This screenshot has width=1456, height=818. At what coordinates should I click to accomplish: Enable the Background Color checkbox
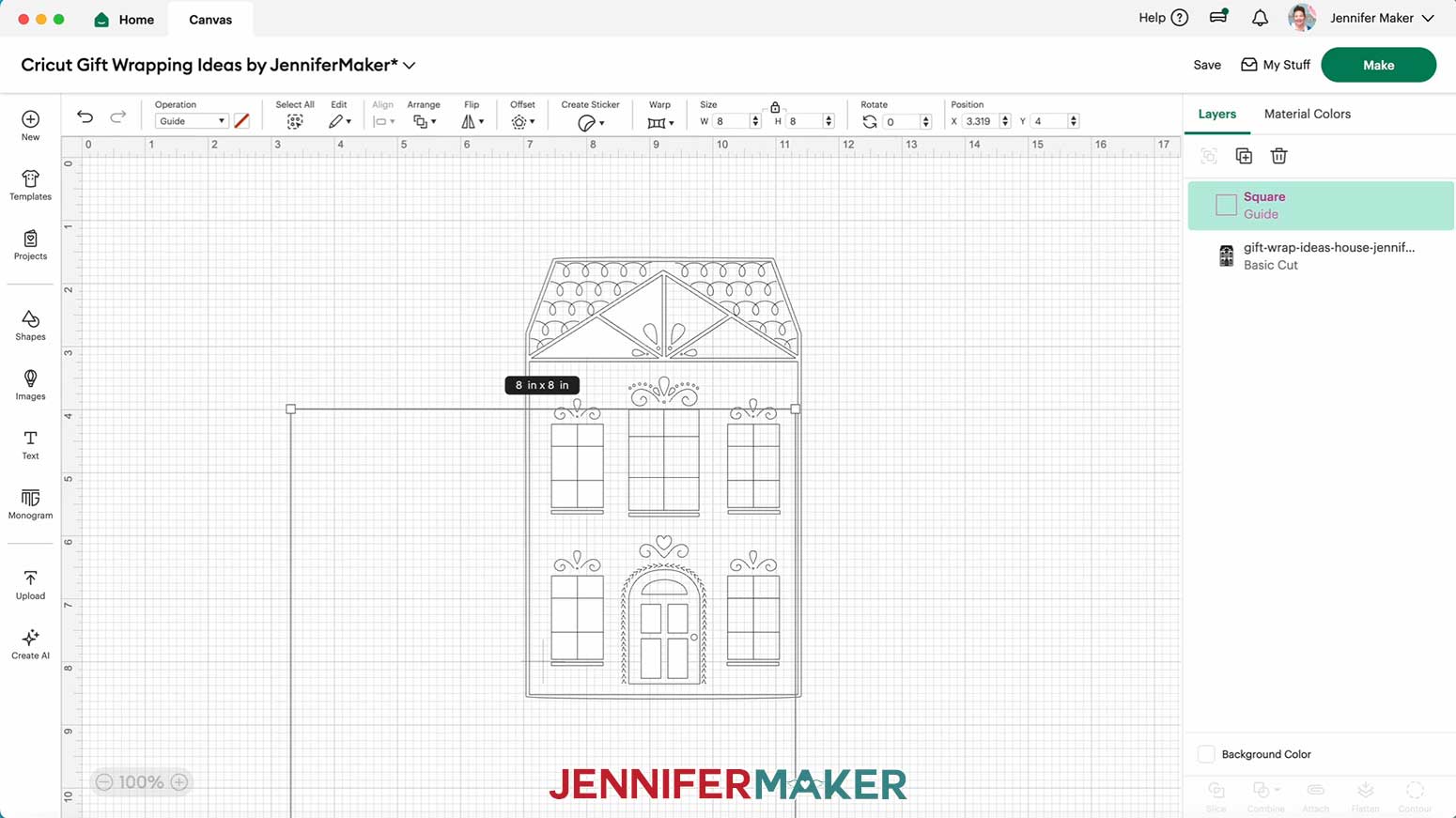point(1206,754)
